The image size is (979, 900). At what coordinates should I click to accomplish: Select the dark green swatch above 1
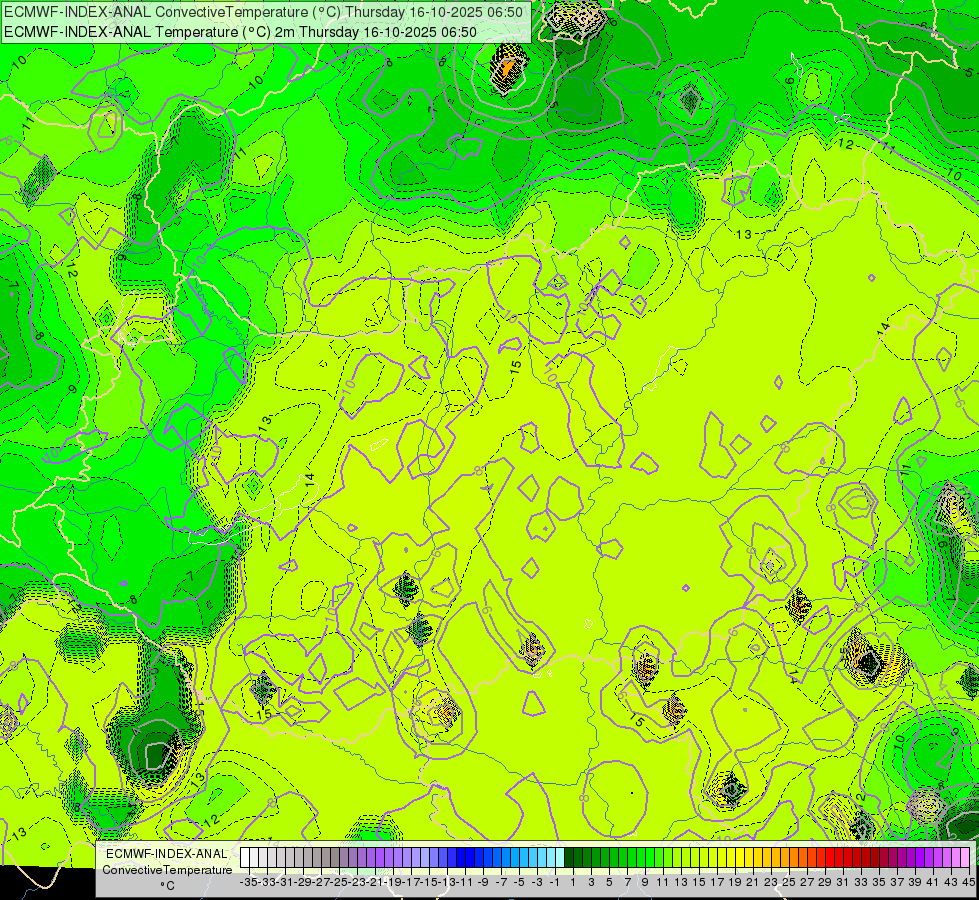pos(569,858)
